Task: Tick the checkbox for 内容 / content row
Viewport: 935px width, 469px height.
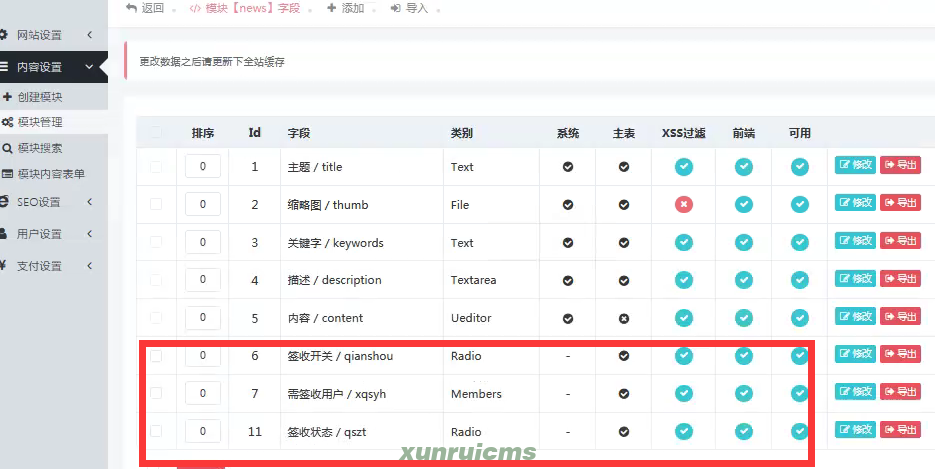Action: (x=156, y=318)
